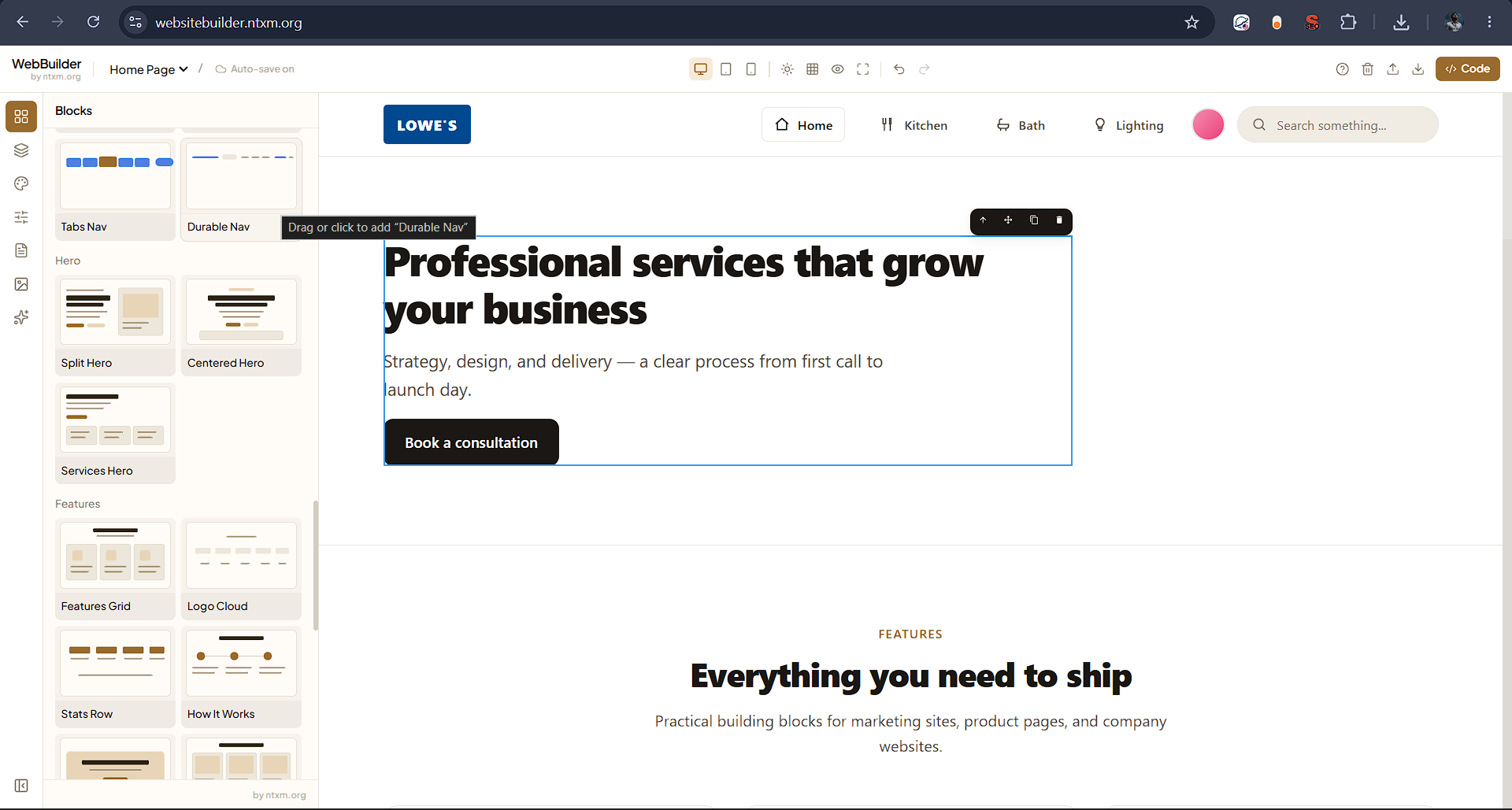1512x810 pixels.
Task: Add the Stats Row block
Action: click(x=116, y=676)
